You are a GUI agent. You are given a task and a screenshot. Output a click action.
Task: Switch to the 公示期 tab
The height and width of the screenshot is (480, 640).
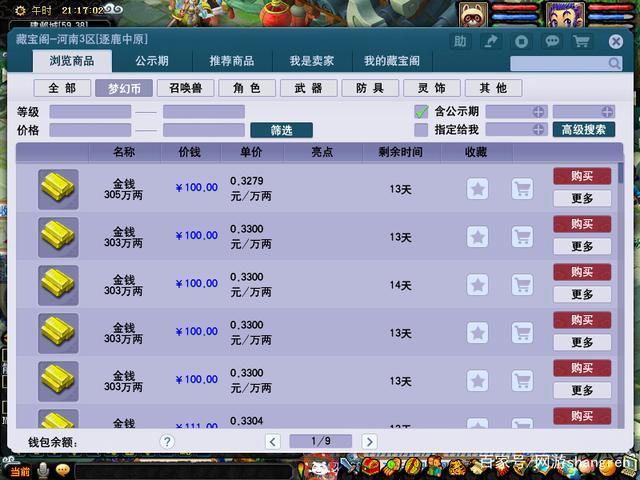click(152, 61)
